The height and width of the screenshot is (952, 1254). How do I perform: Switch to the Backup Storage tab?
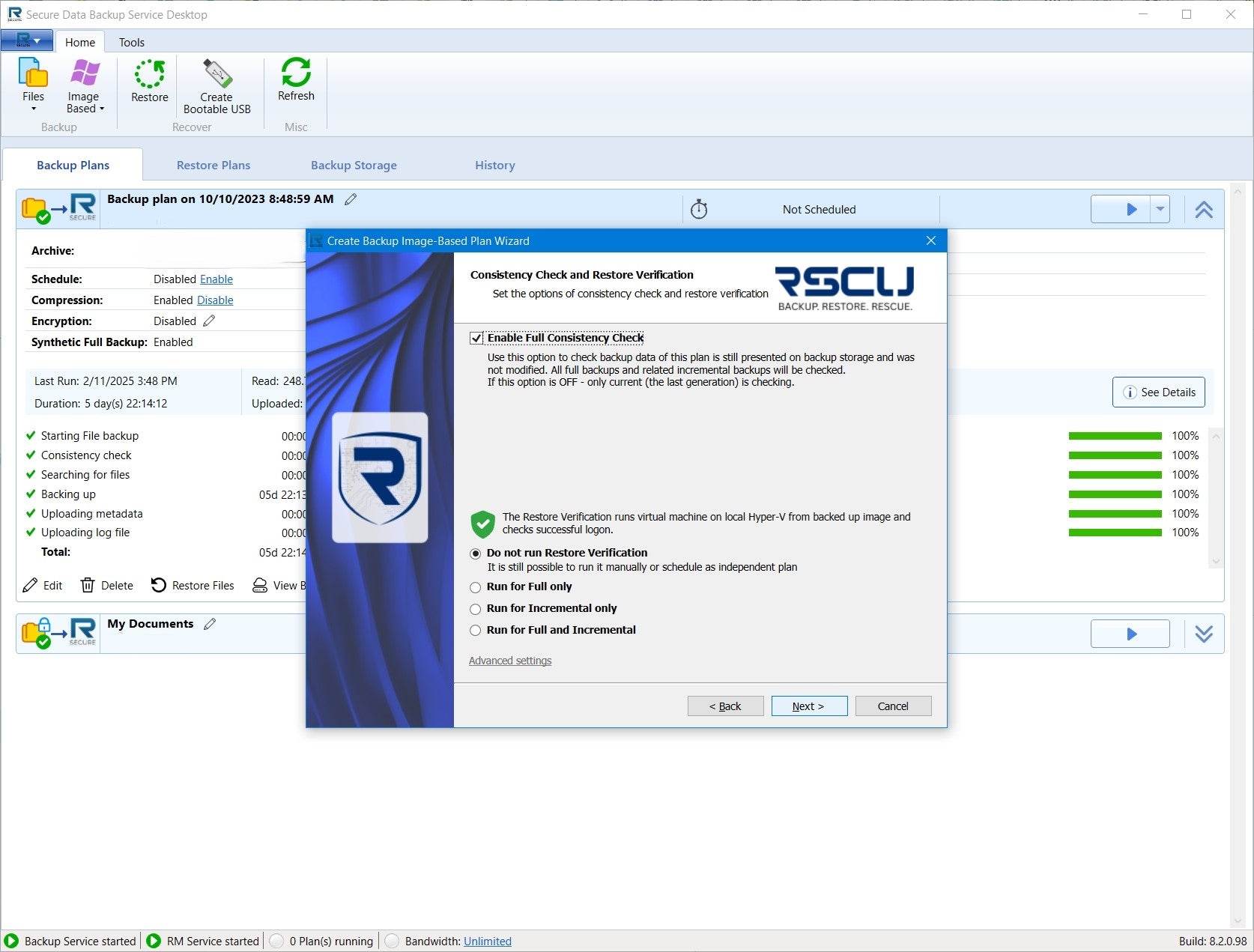(353, 165)
